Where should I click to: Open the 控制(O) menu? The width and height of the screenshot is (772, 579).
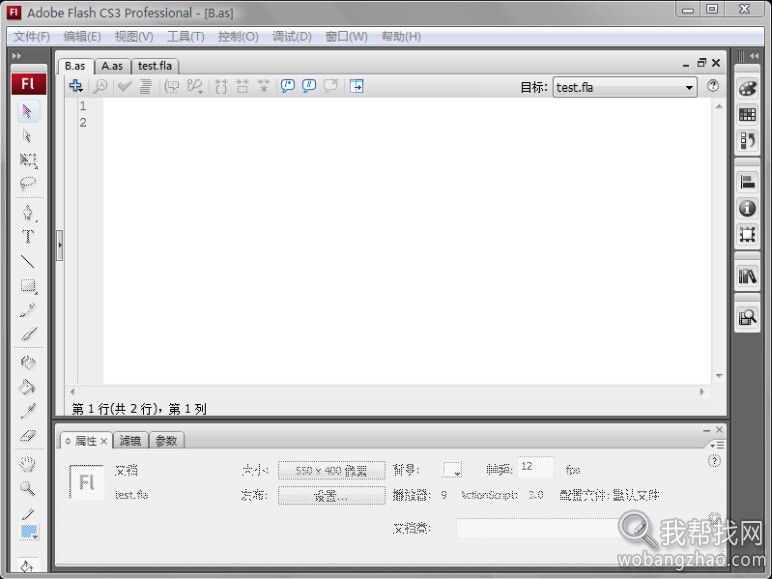click(x=238, y=36)
